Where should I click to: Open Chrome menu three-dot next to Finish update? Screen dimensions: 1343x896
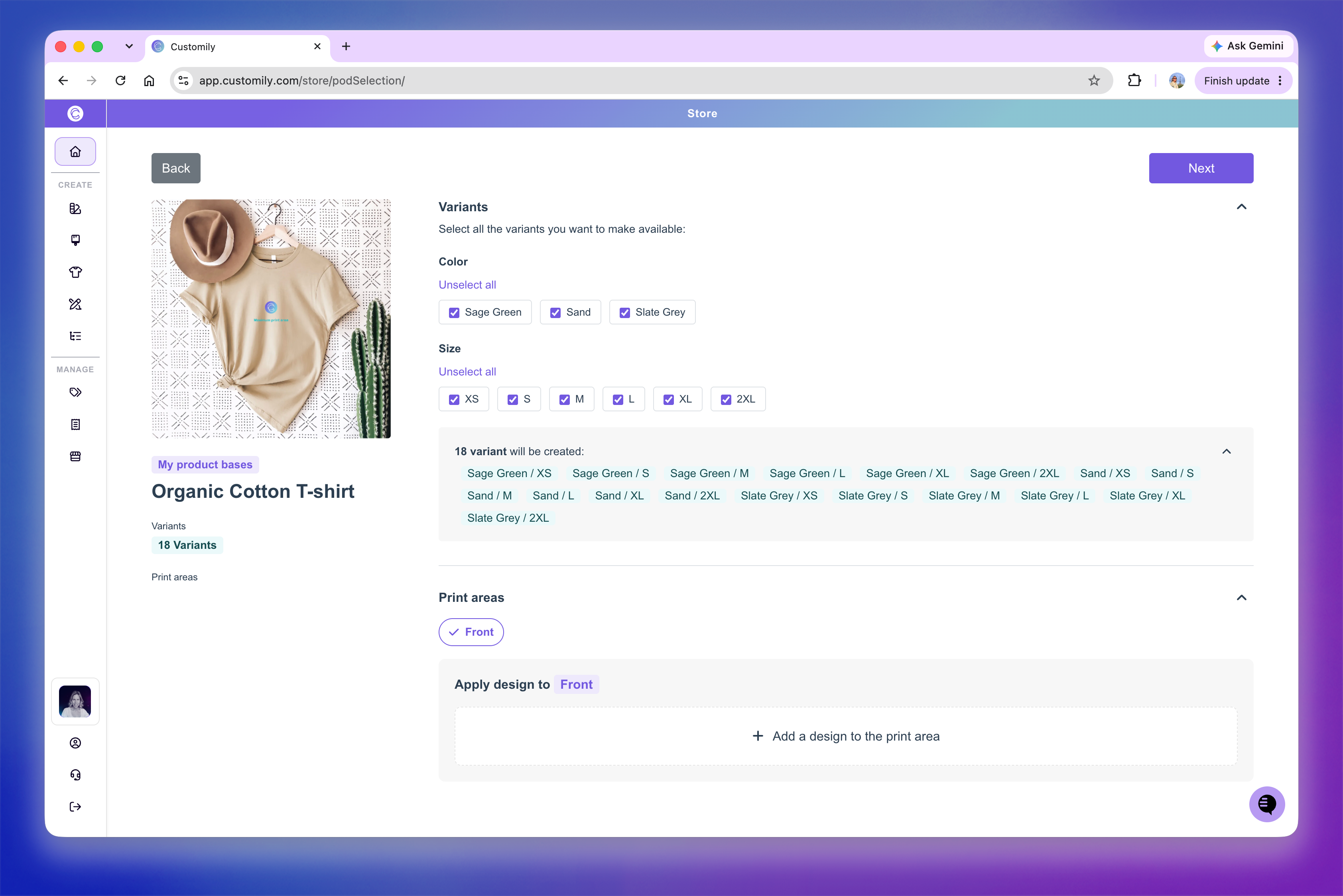click(x=1280, y=81)
